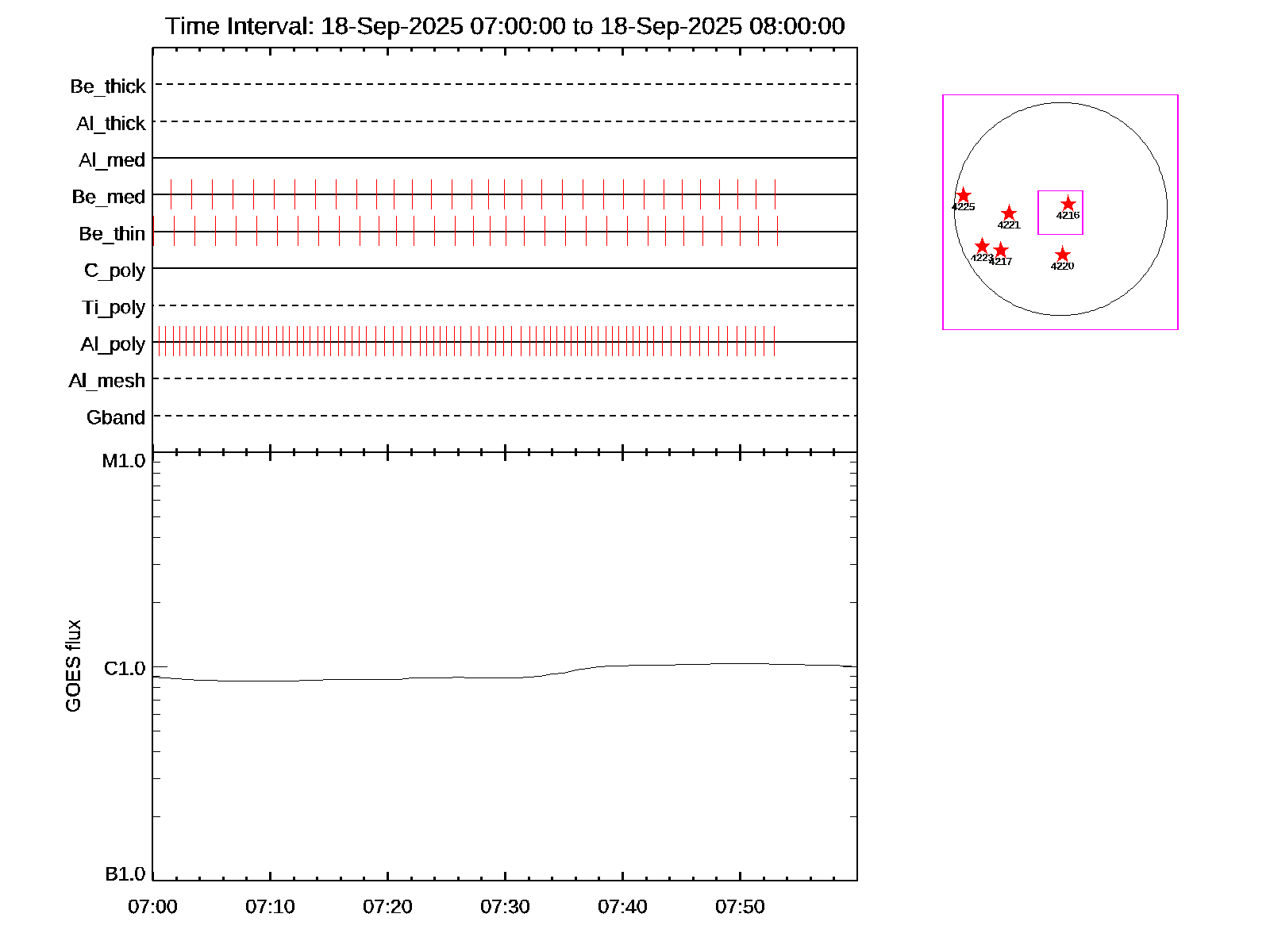Select the C_poly filter label
Viewport: 1270px width, 952px height.
[x=114, y=271]
